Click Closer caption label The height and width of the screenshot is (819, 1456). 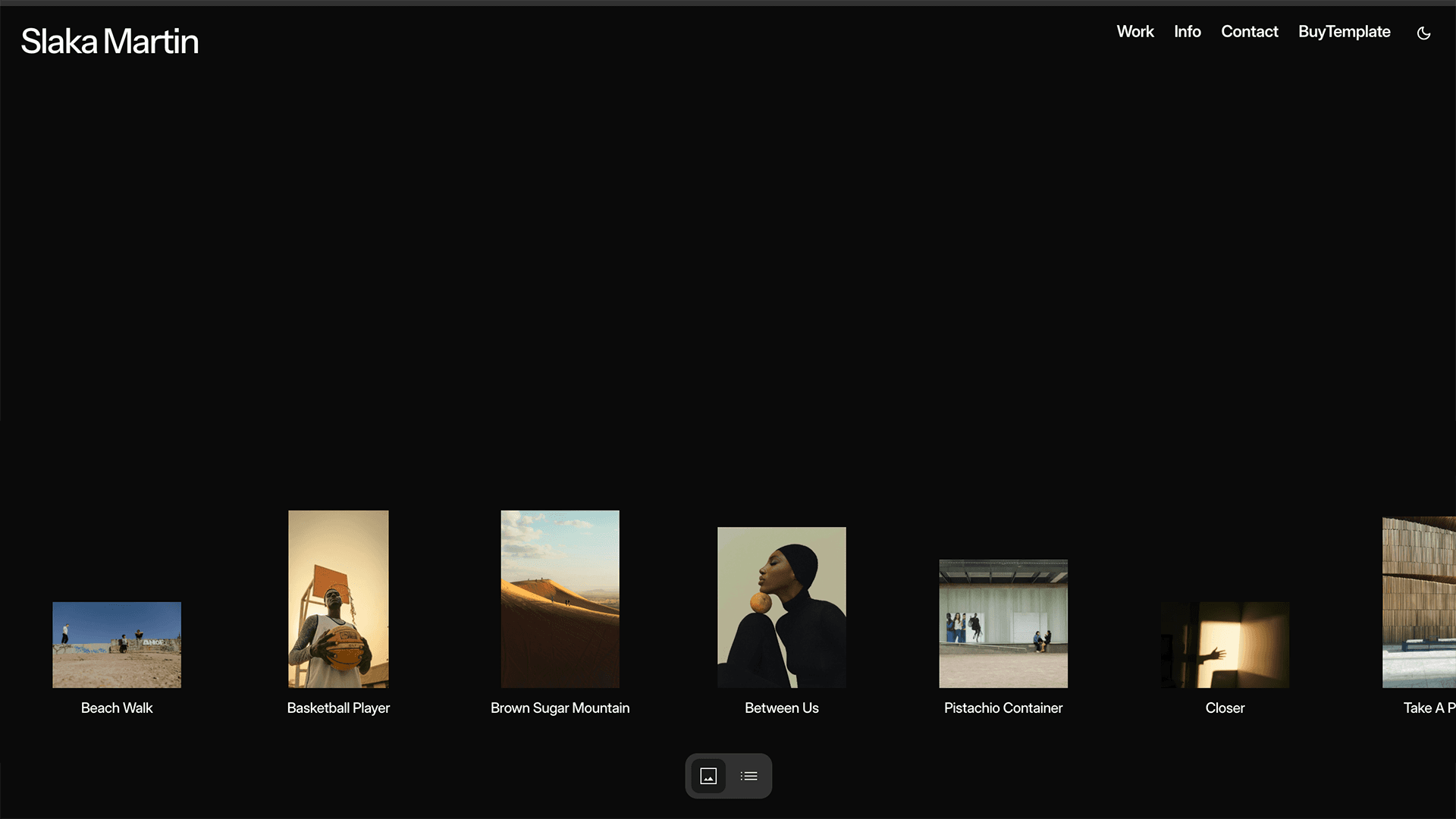pos(1225,708)
